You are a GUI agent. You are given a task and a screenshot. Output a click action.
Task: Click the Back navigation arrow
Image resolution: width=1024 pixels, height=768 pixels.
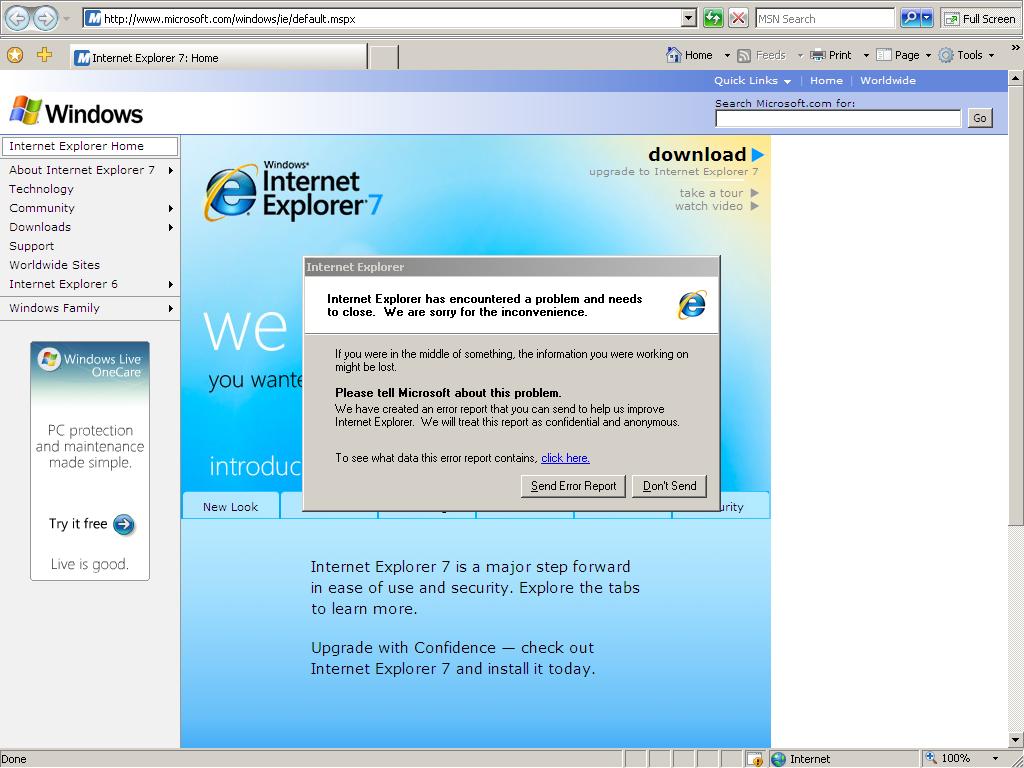pyautogui.click(x=18, y=18)
